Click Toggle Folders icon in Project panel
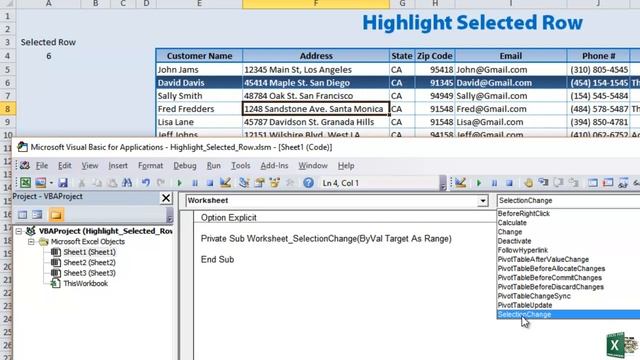The height and width of the screenshot is (360, 640). pyautogui.click(x=56, y=215)
